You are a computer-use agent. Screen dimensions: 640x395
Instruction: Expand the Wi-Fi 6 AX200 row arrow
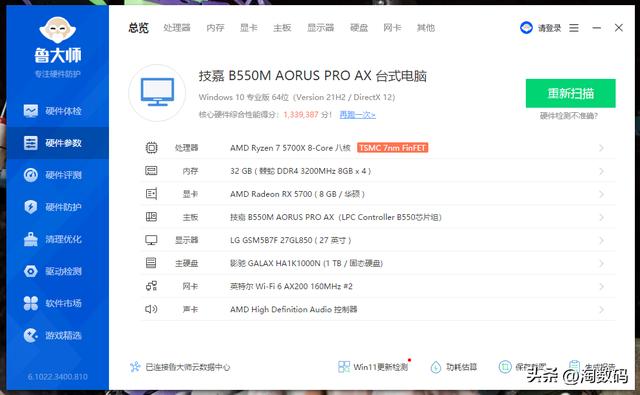point(601,286)
